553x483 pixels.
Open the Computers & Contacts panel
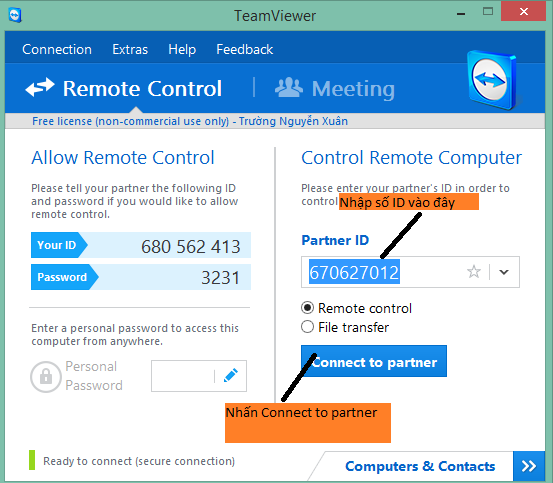click(x=420, y=466)
